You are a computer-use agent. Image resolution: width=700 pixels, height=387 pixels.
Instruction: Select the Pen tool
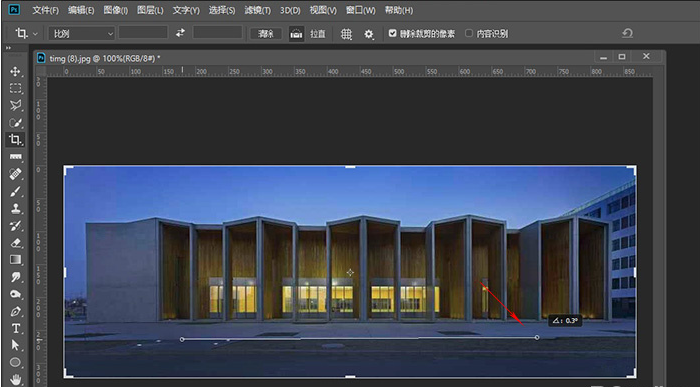[x=16, y=311]
